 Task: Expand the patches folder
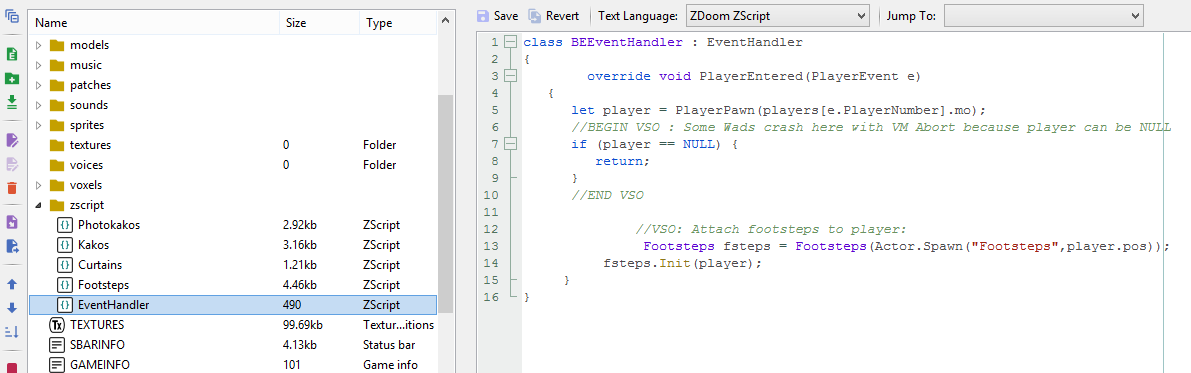click(38, 85)
